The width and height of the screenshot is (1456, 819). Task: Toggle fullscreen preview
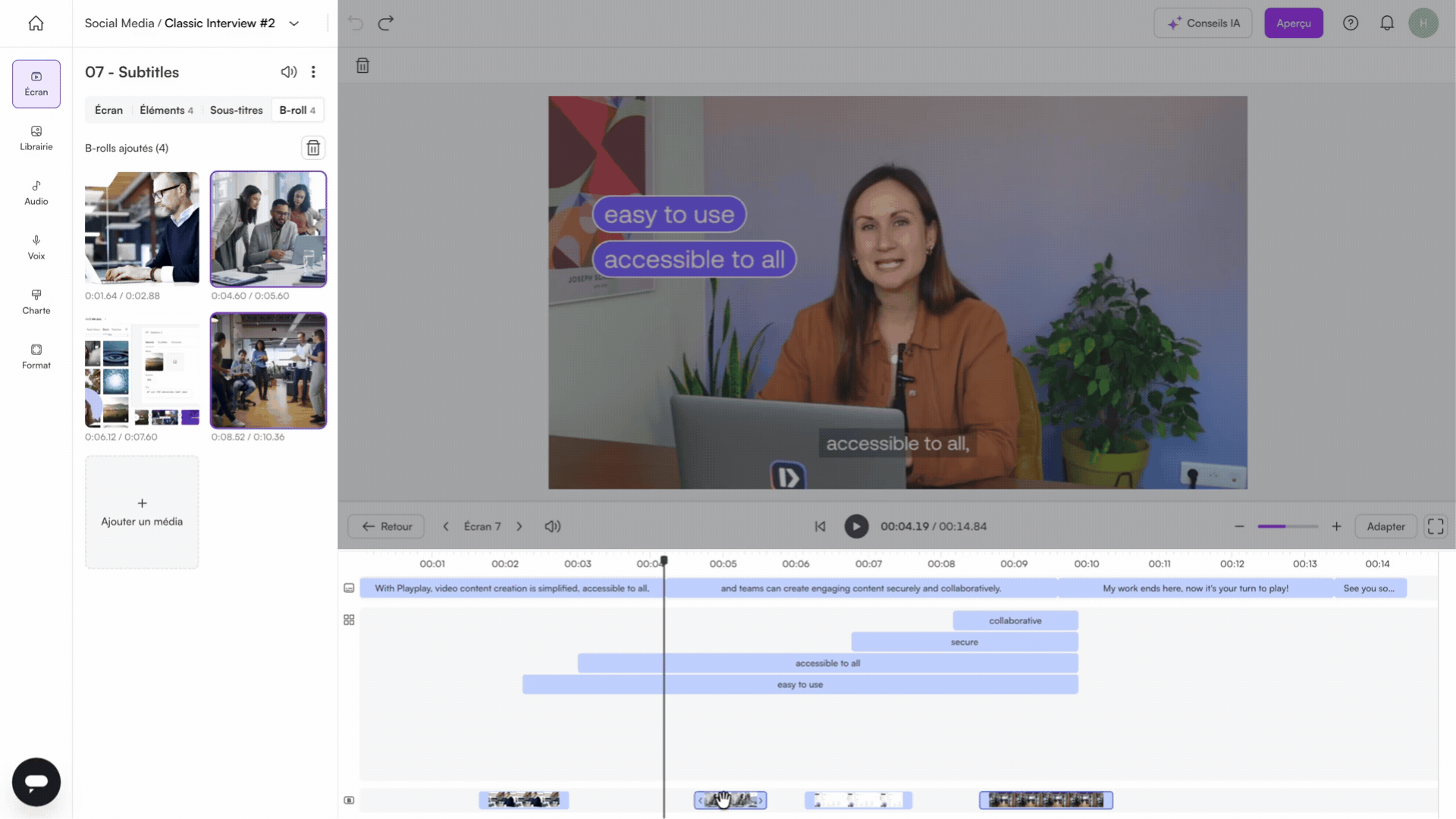click(x=1436, y=526)
